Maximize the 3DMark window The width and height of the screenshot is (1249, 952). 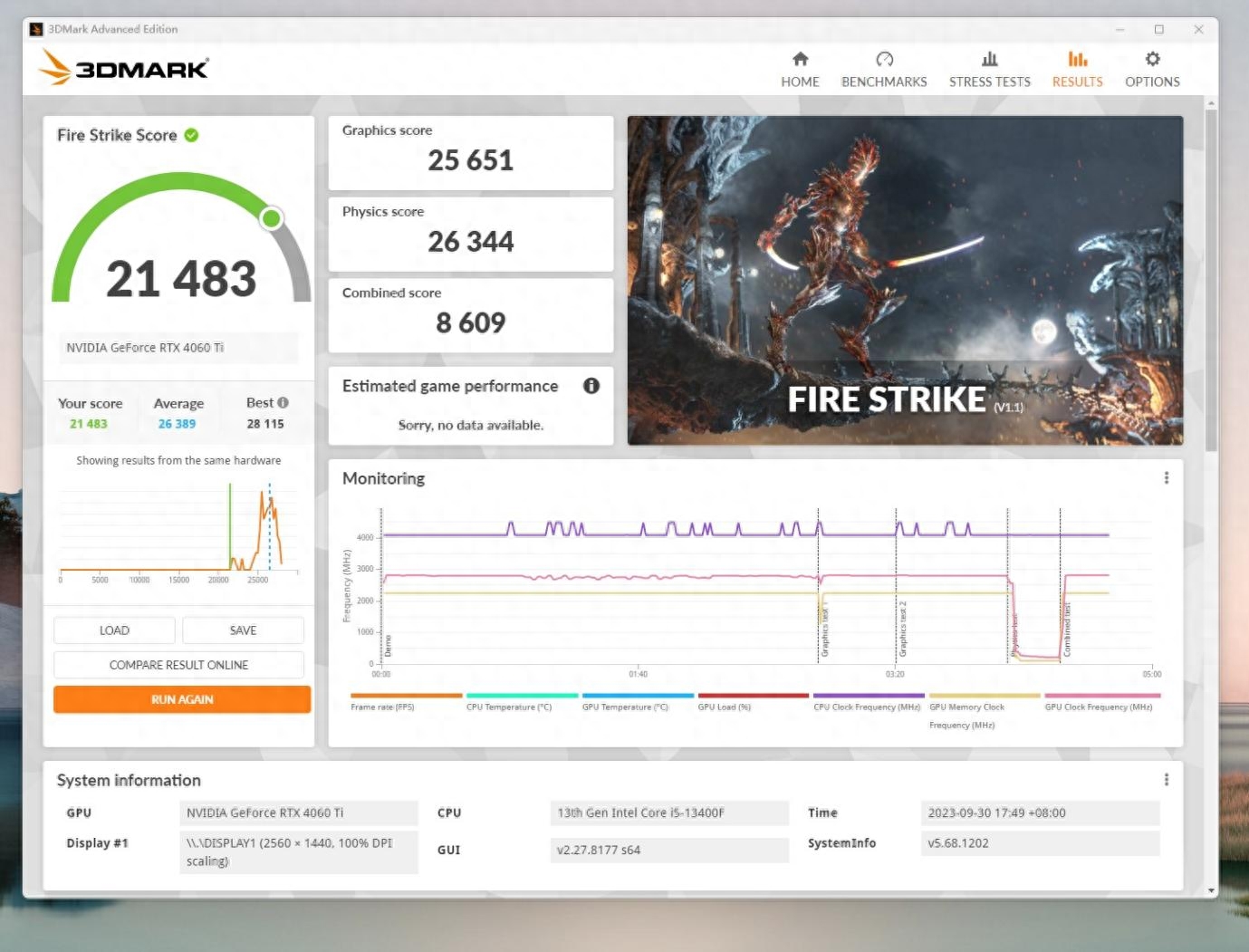click(1158, 29)
